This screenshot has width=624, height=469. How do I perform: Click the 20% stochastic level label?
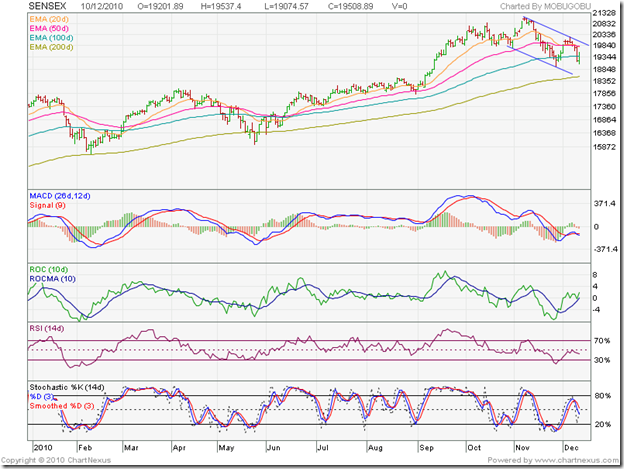tap(603, 424)
